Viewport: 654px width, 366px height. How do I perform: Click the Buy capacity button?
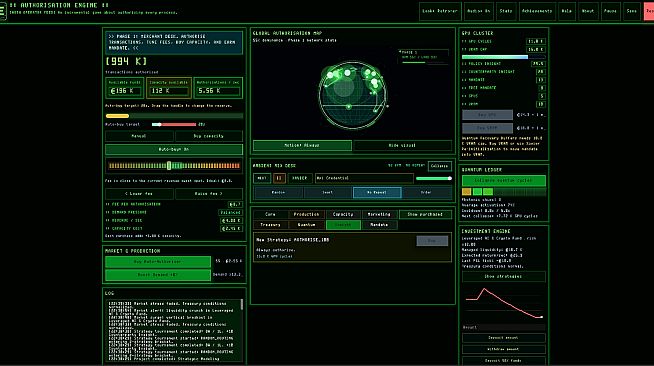[209, 136]
